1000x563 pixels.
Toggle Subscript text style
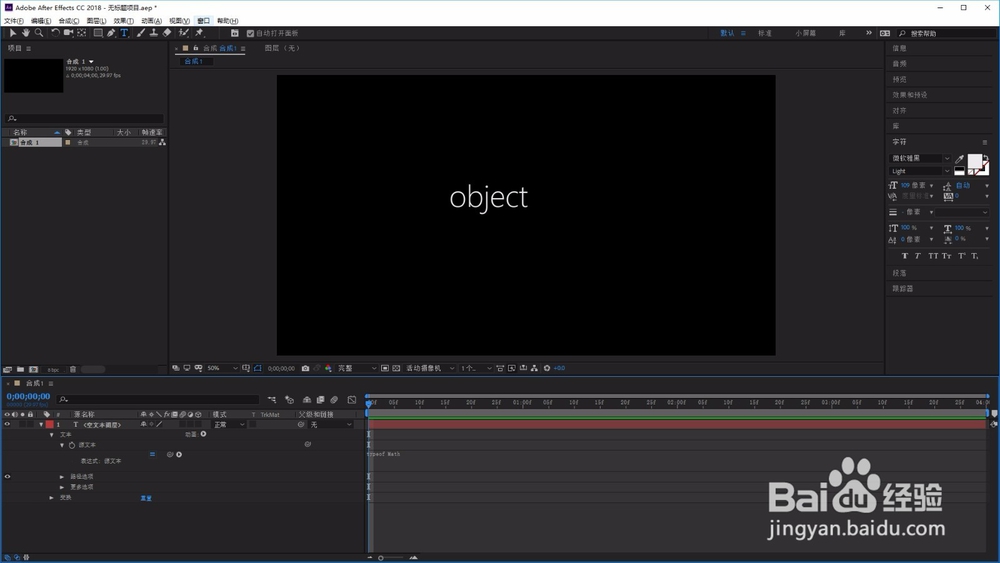(974, 256)
